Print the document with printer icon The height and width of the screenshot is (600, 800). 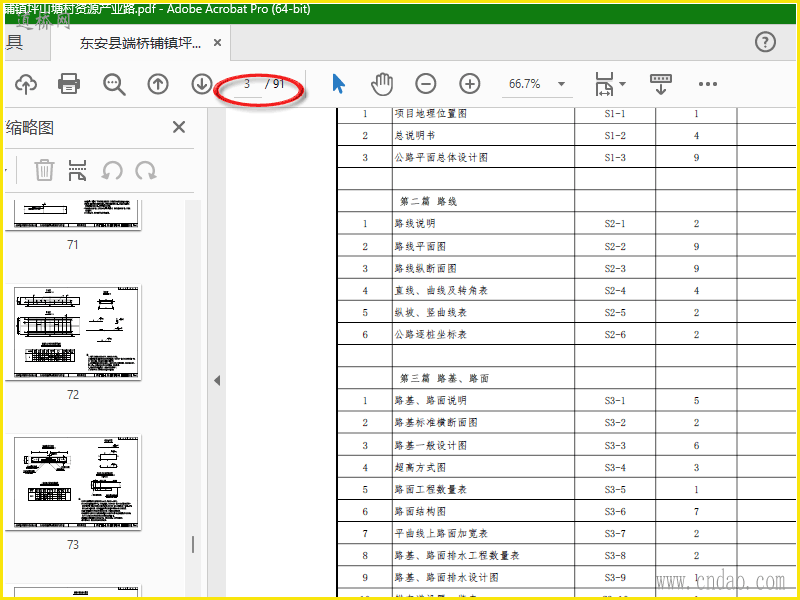coord(69,84)
